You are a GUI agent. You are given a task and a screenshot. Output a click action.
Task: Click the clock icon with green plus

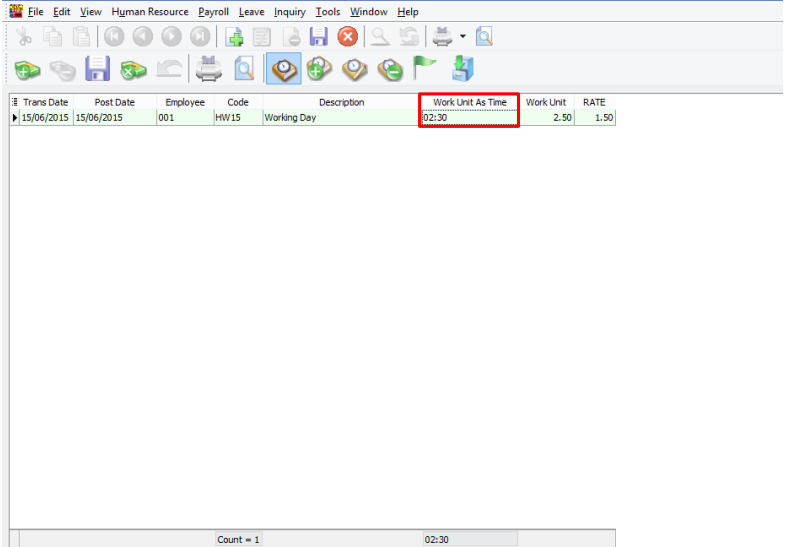319,70
